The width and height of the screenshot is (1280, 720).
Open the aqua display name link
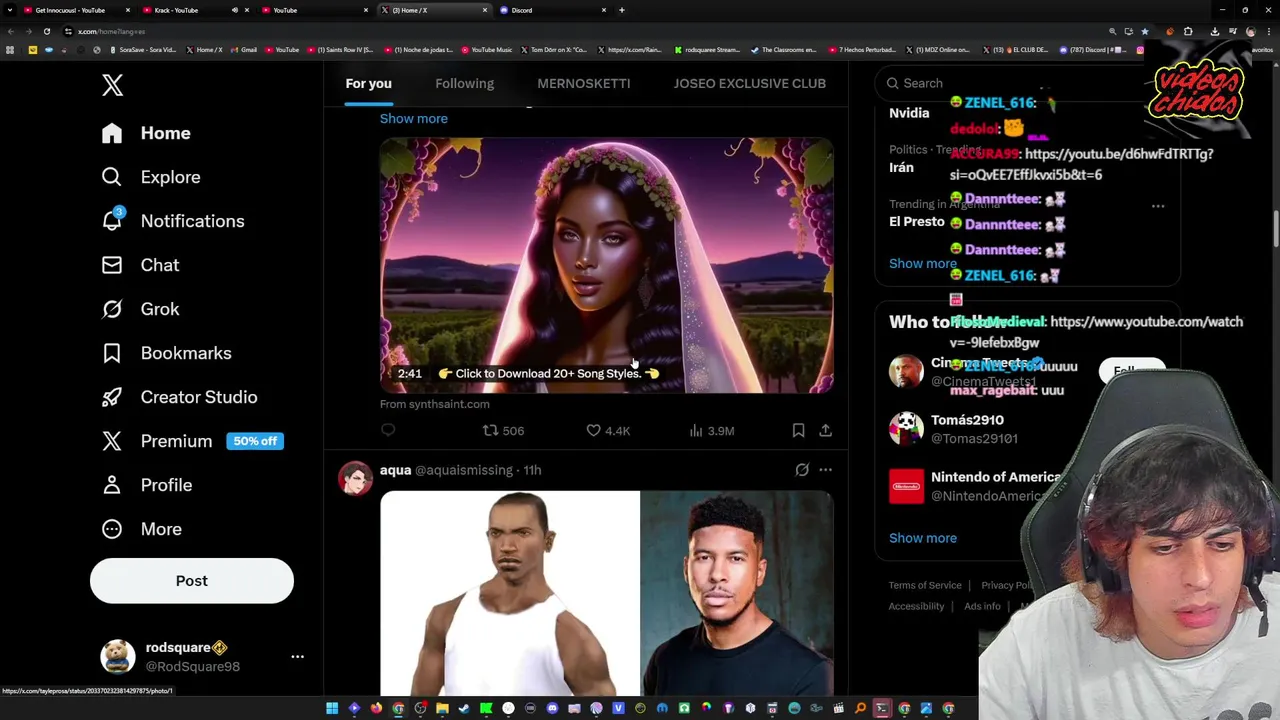(395, 470)
